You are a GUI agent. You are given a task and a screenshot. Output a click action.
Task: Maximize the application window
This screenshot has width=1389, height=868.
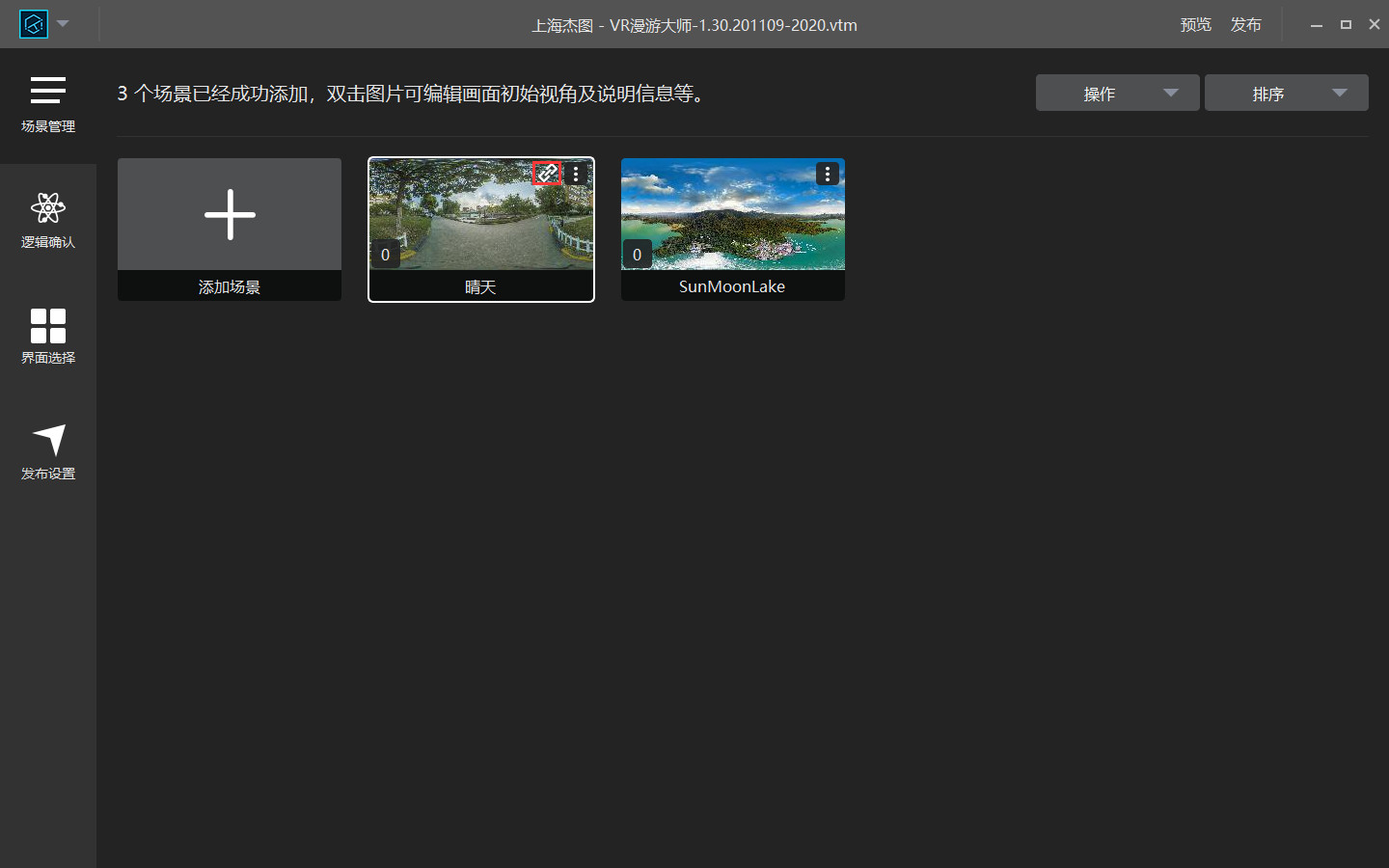[1346, 25]
